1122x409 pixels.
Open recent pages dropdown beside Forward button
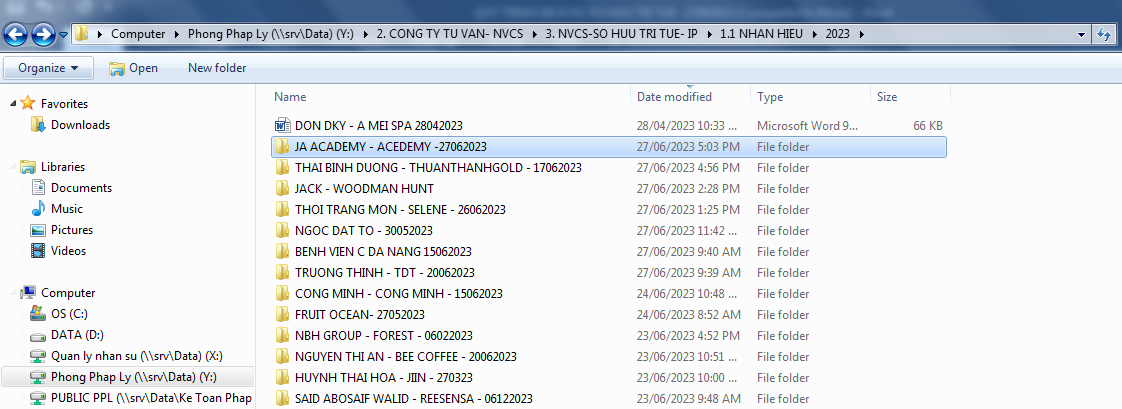64,34
